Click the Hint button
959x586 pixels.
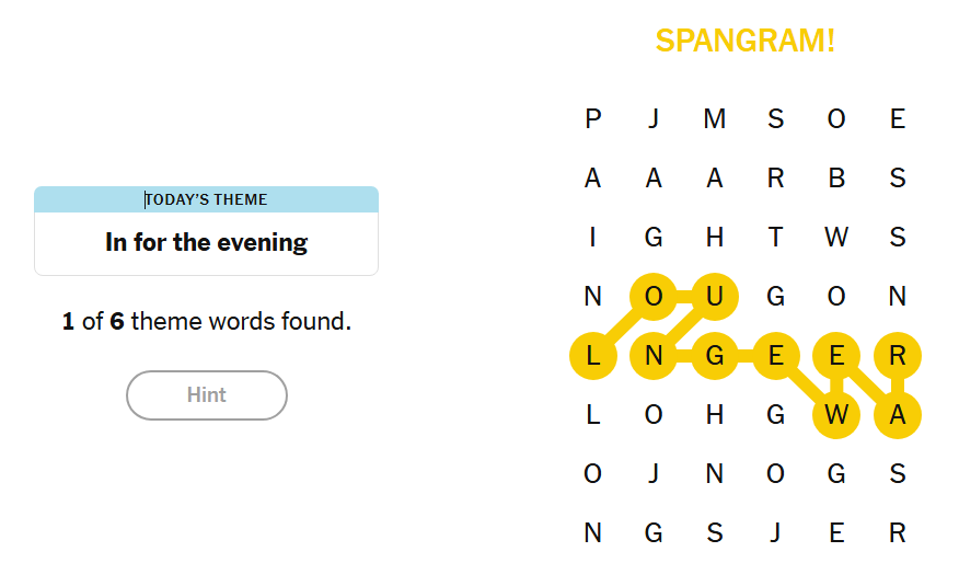206,395
